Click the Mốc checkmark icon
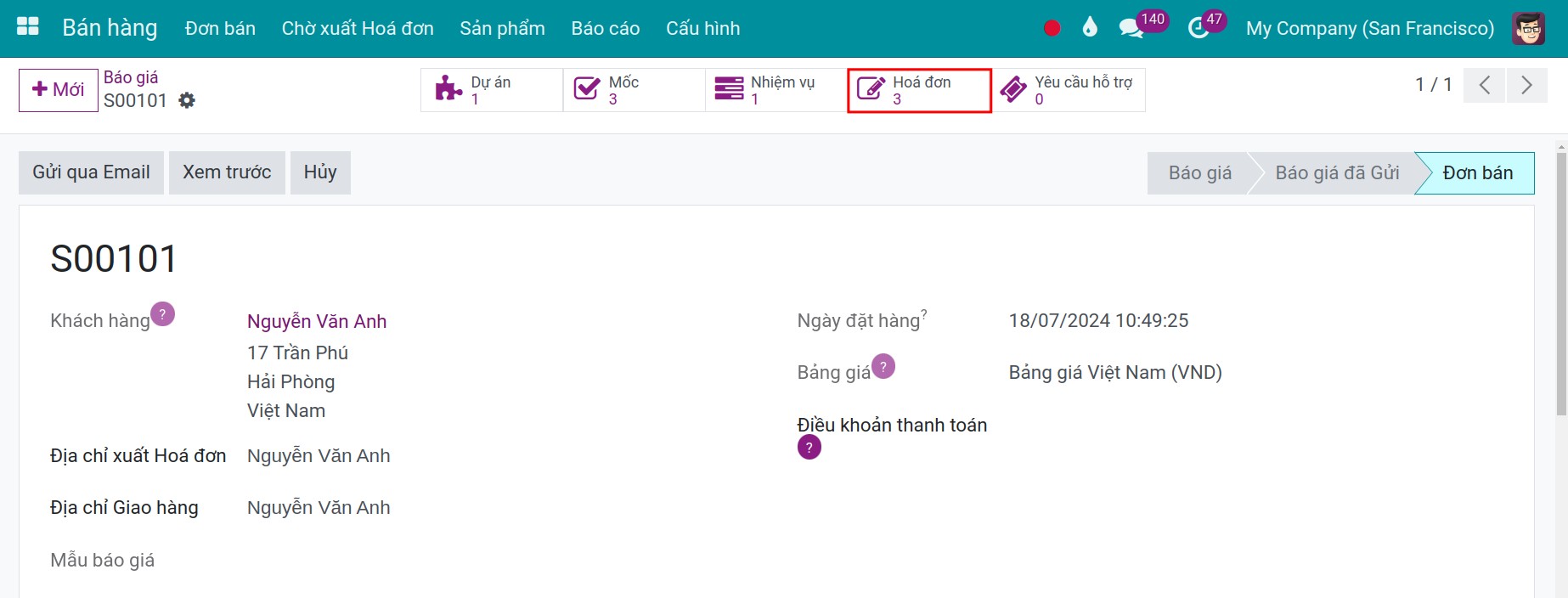 click(x=587, y=88)
